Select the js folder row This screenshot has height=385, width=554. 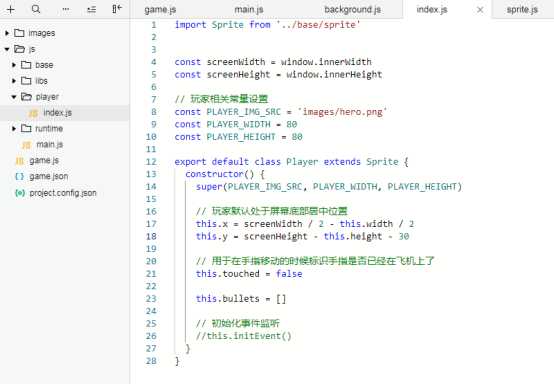[x=65, y=49]
